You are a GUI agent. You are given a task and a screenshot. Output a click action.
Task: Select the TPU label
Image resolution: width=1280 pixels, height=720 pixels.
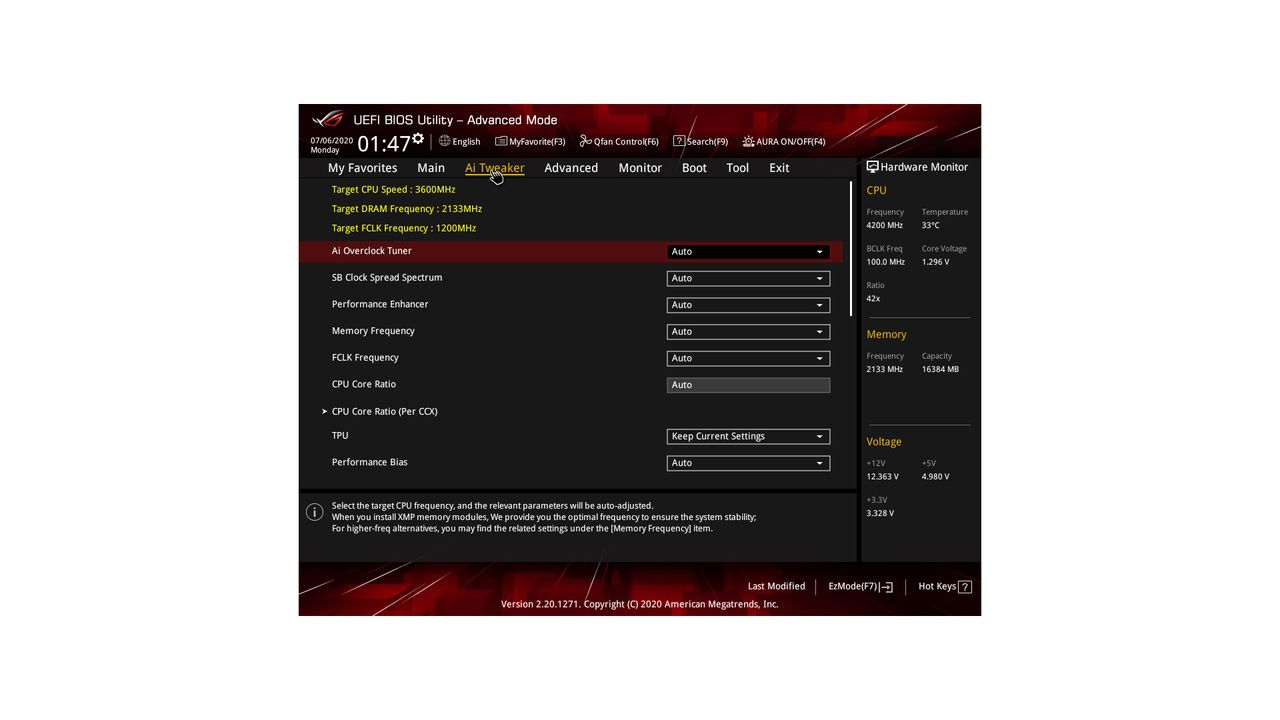click(340, 435)
